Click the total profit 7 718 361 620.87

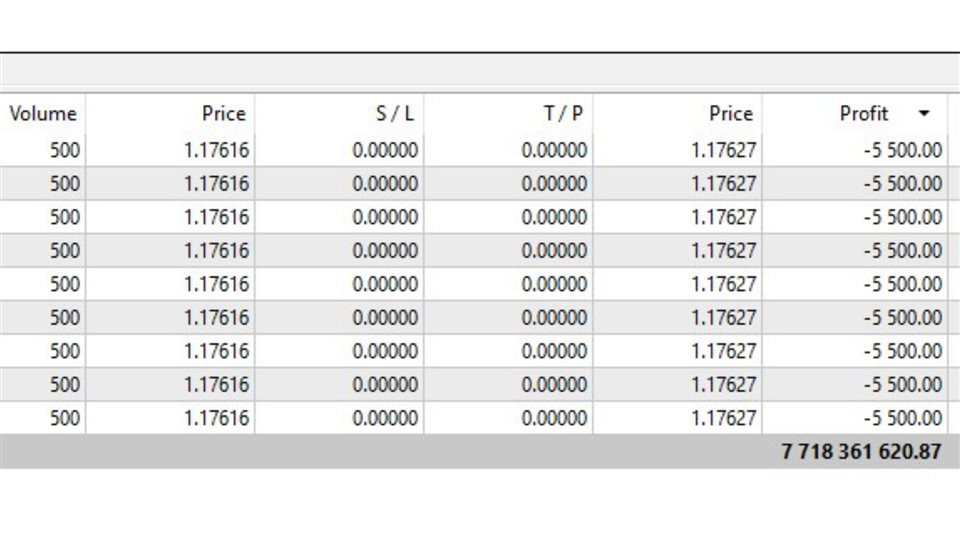click(x=861, y=452)
